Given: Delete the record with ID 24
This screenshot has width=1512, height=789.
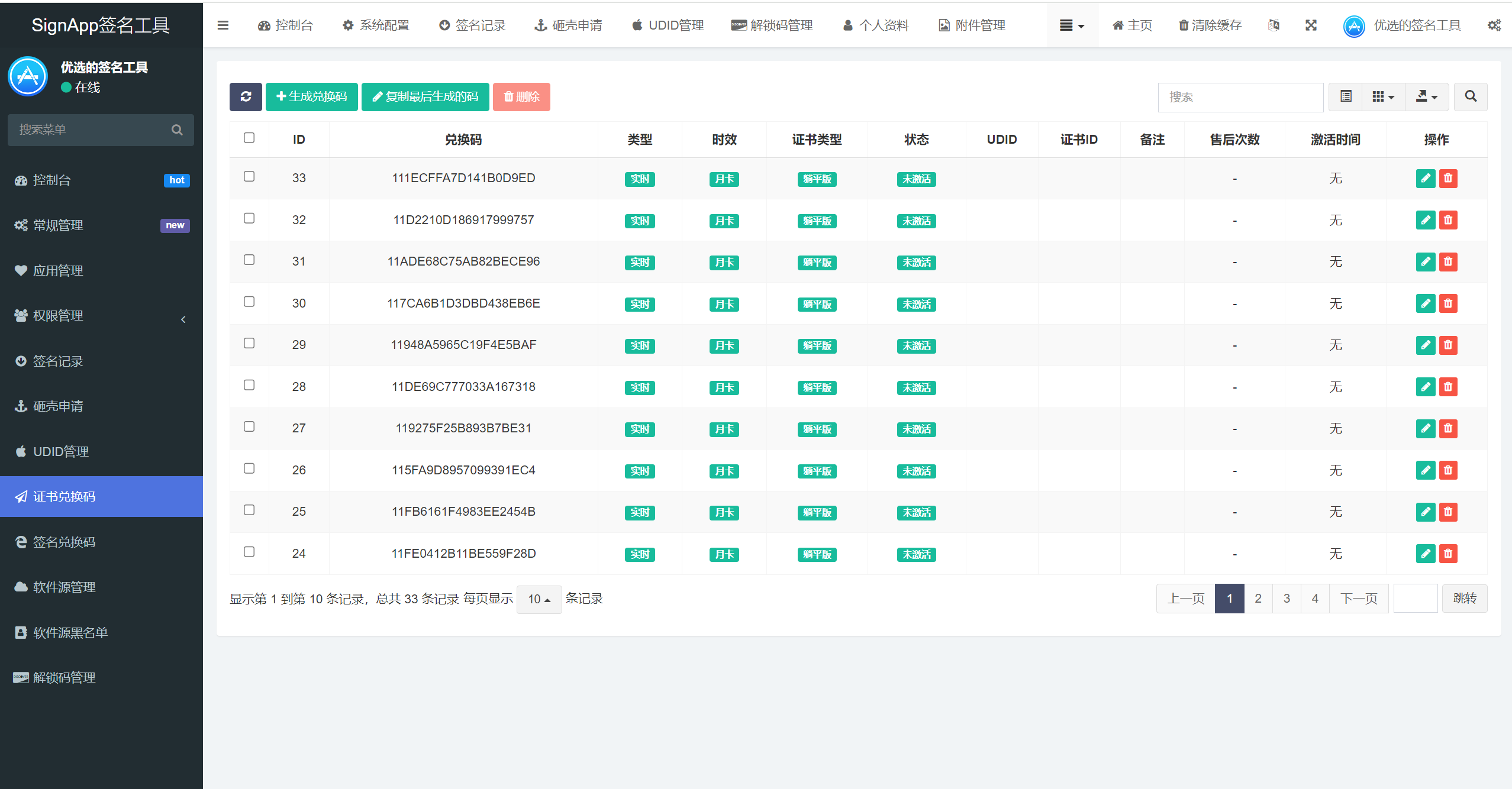Looking at the screenshot, I should click(1448, 554).
